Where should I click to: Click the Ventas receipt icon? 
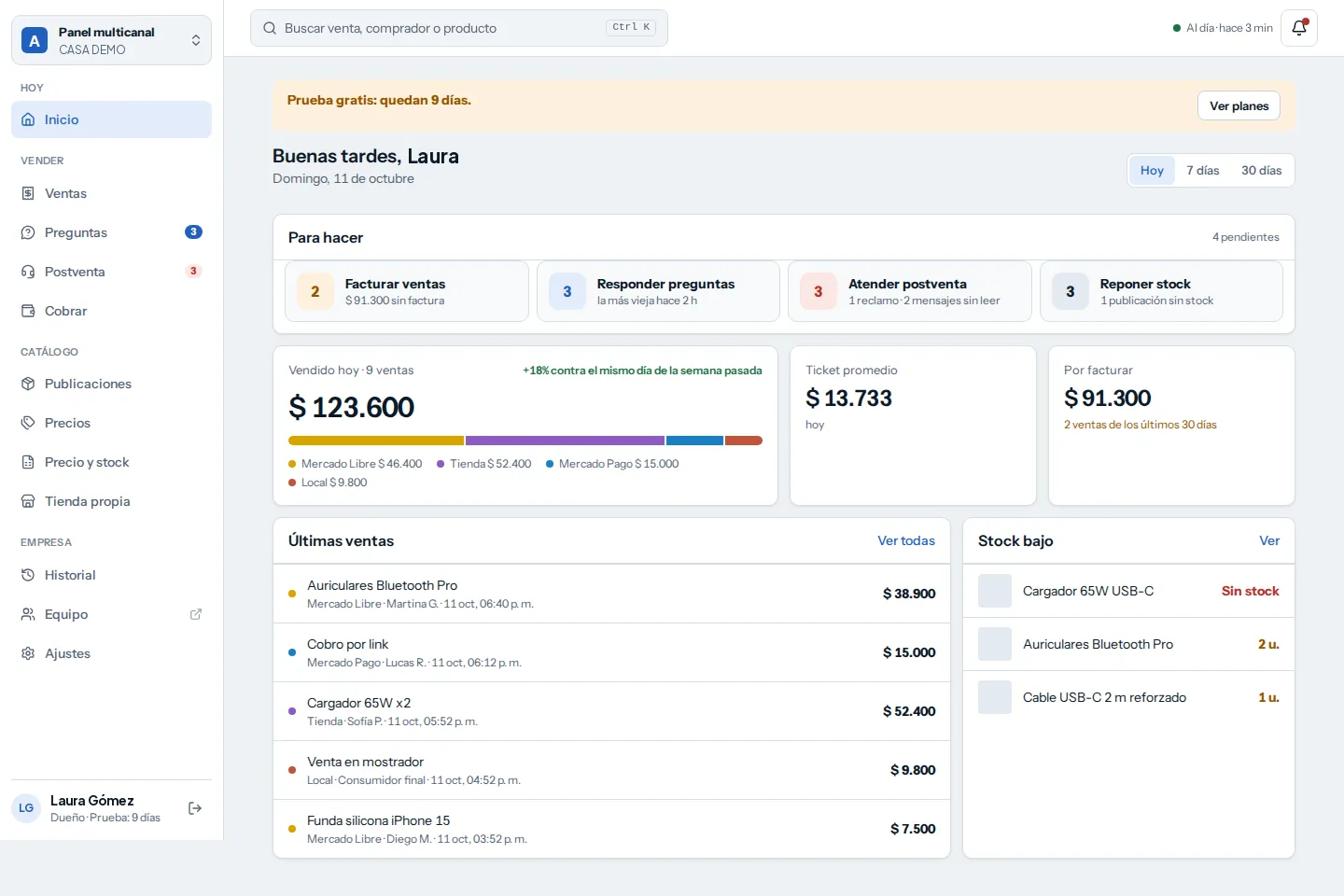point(28,193)
